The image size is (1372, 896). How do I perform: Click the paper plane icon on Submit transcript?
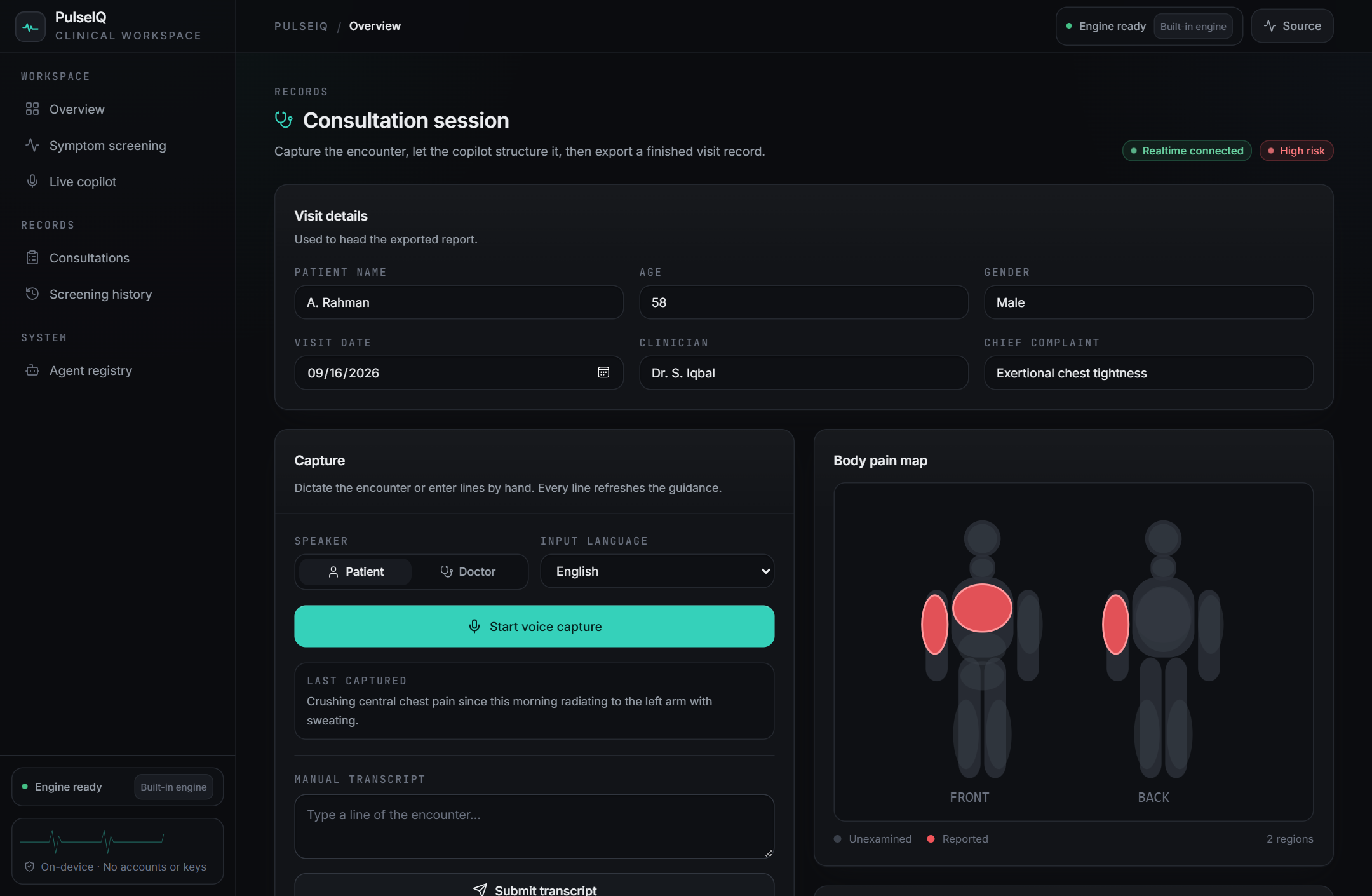[480, 890]
